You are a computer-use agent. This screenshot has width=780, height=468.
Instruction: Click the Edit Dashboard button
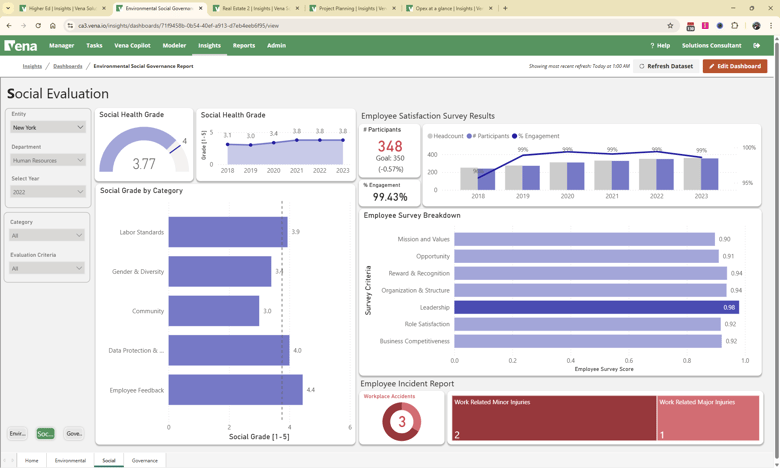[x=735, y=66]
